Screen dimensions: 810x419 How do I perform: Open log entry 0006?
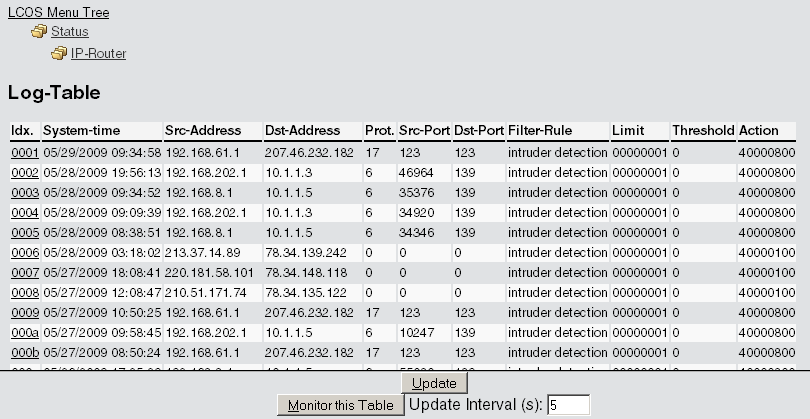click(24, 252)
